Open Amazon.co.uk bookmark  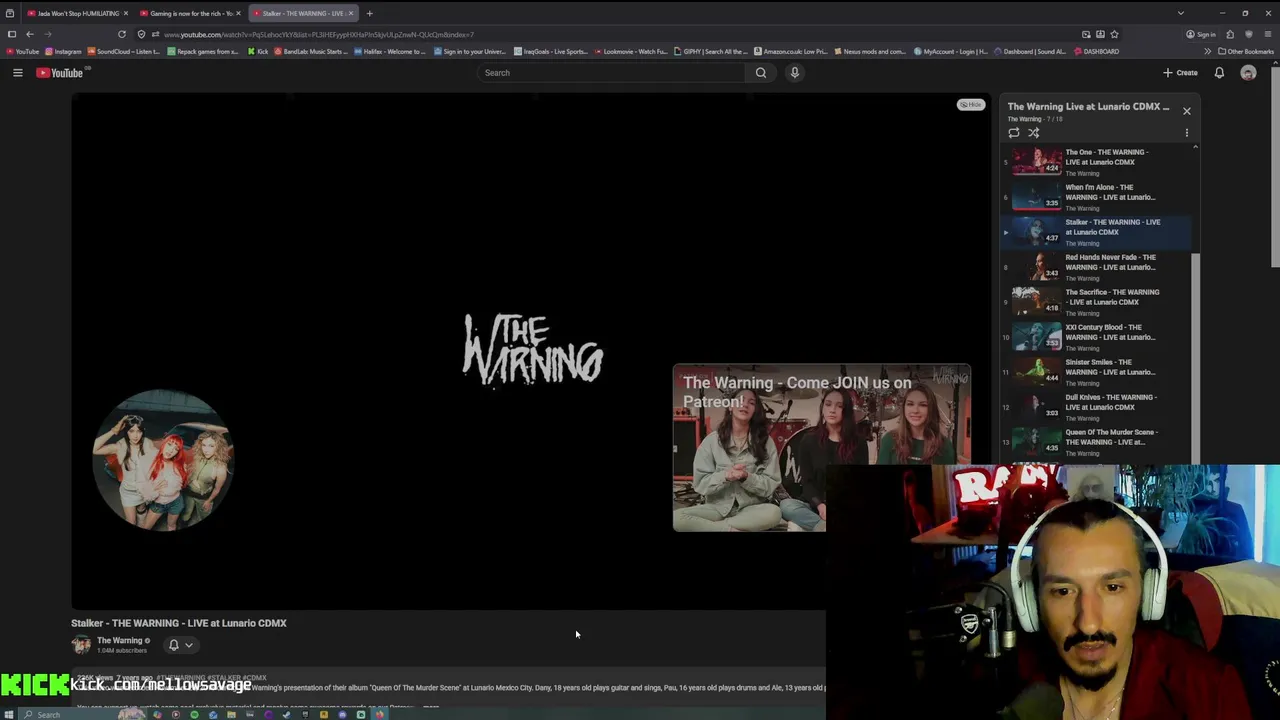tap(791, 51)
